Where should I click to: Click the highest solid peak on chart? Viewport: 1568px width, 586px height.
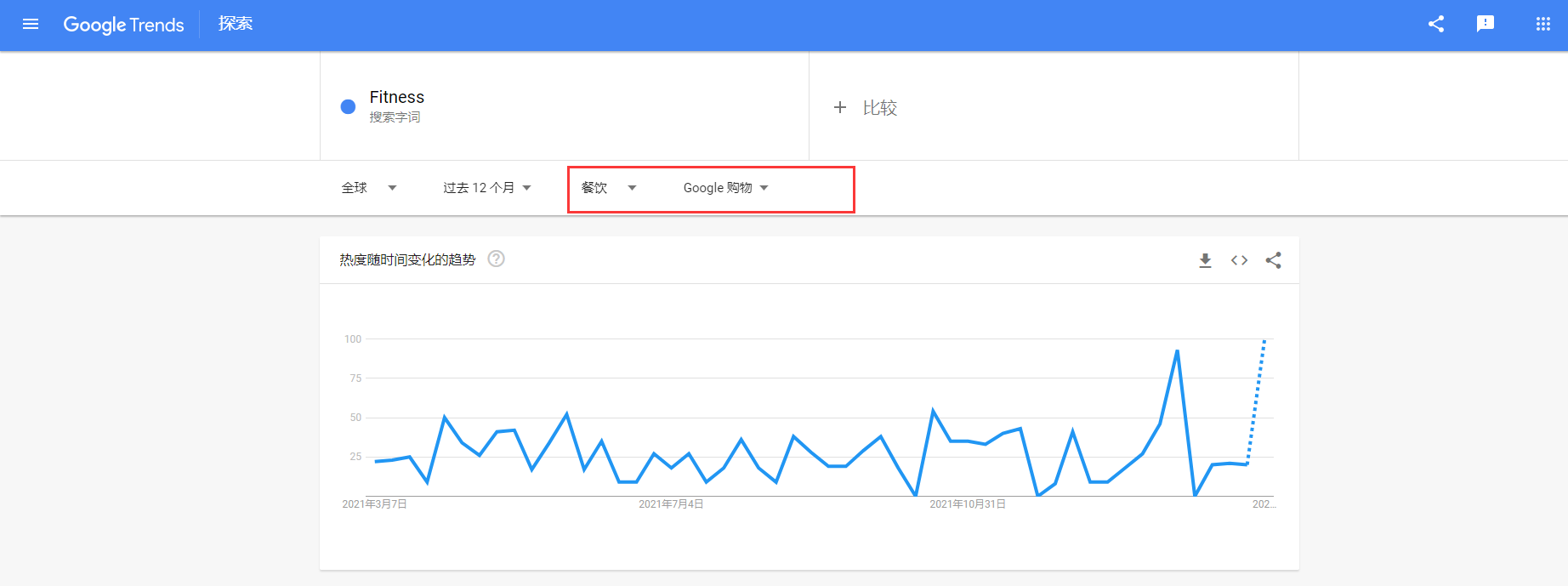(1177, 351)
